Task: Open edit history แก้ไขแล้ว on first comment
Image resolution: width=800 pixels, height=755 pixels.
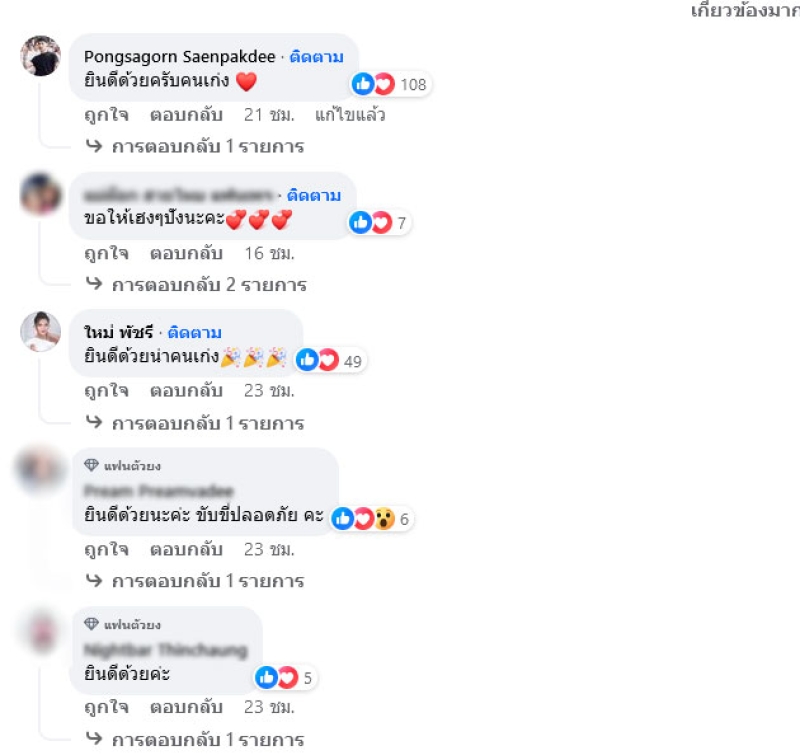Action: pyautogui.click(x=350, y=115)
